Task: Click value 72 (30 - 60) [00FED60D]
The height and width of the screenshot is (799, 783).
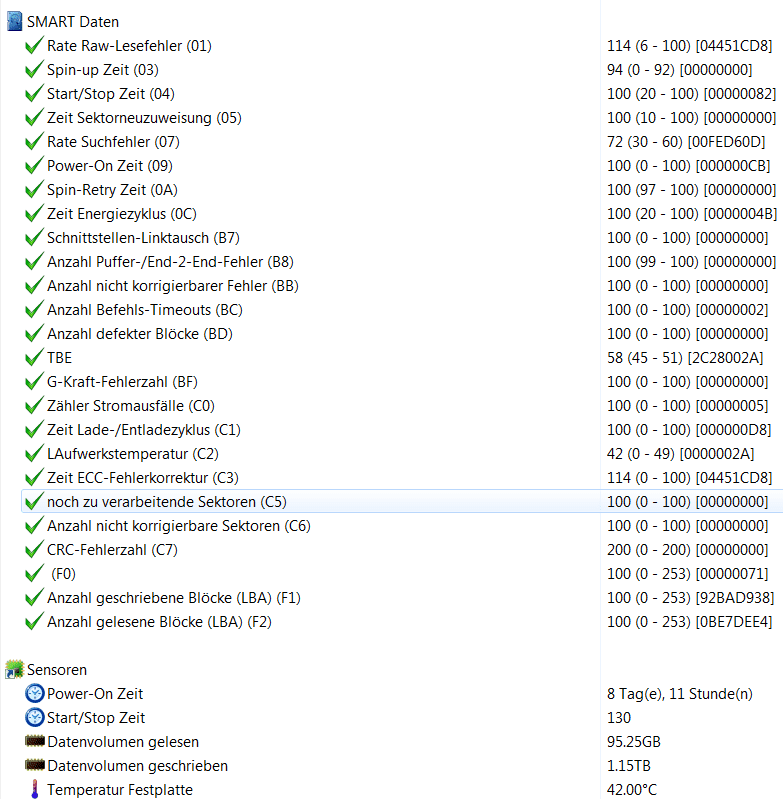Action: point(686,141)
